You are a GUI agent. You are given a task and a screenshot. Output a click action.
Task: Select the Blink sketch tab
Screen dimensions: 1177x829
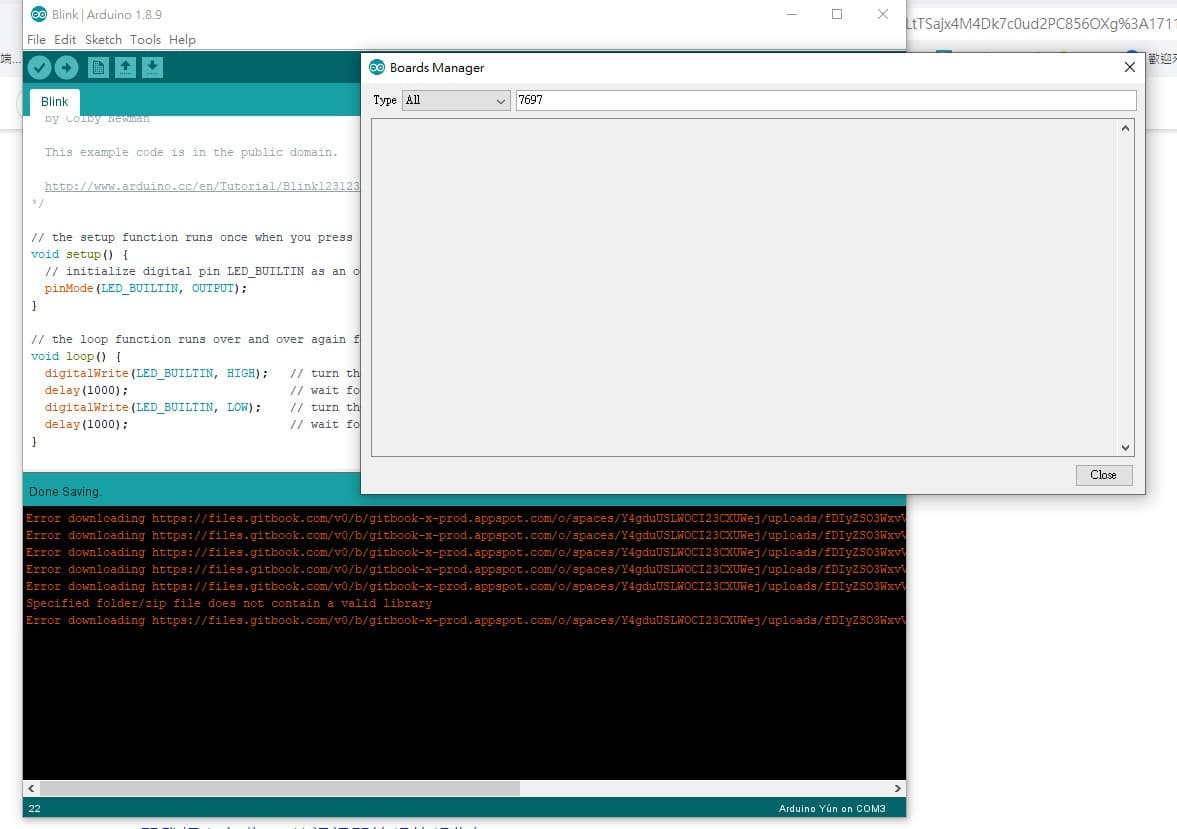(54, 101)
